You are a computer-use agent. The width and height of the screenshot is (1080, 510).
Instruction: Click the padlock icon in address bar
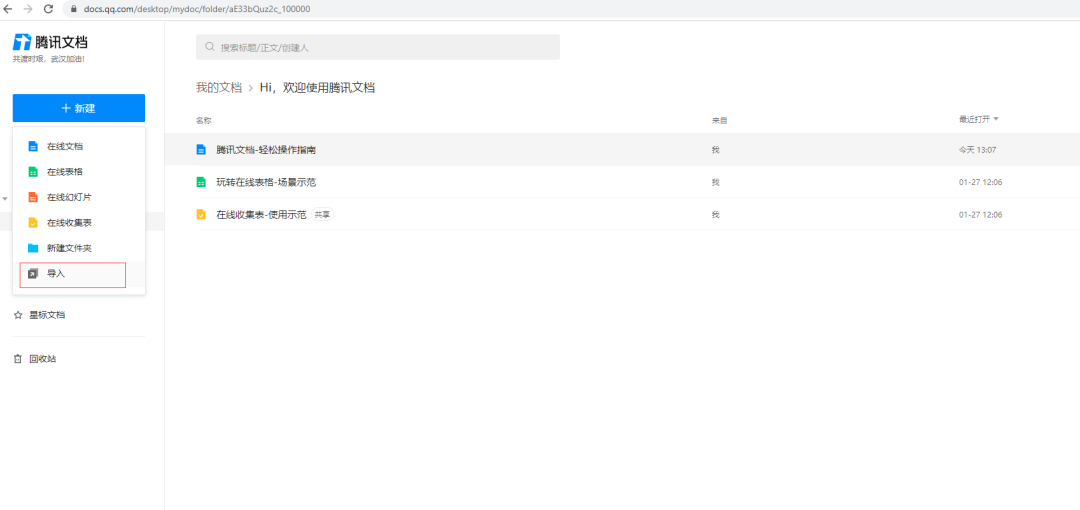pyautogui.click(x=74, y=9)
